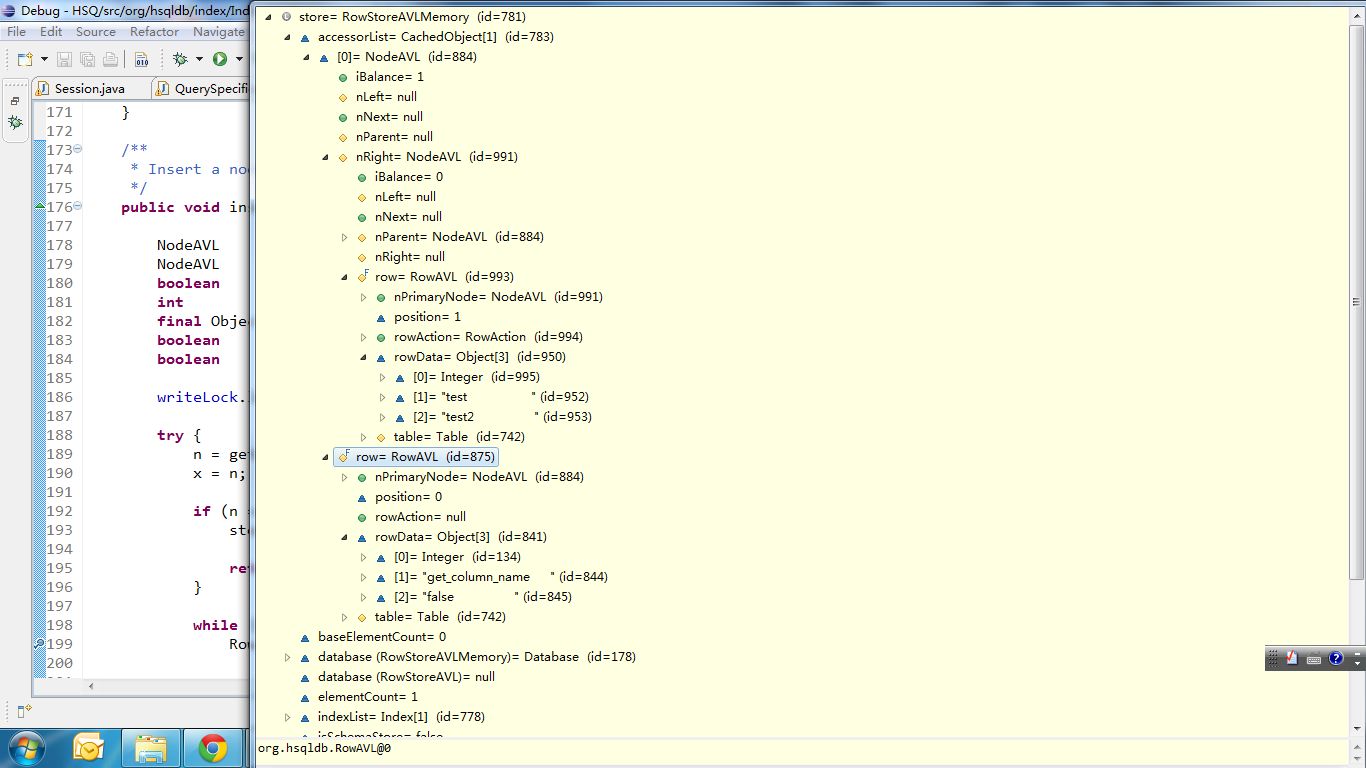Open the Debug dropdown arrow in toolbar

click(199, 59)
